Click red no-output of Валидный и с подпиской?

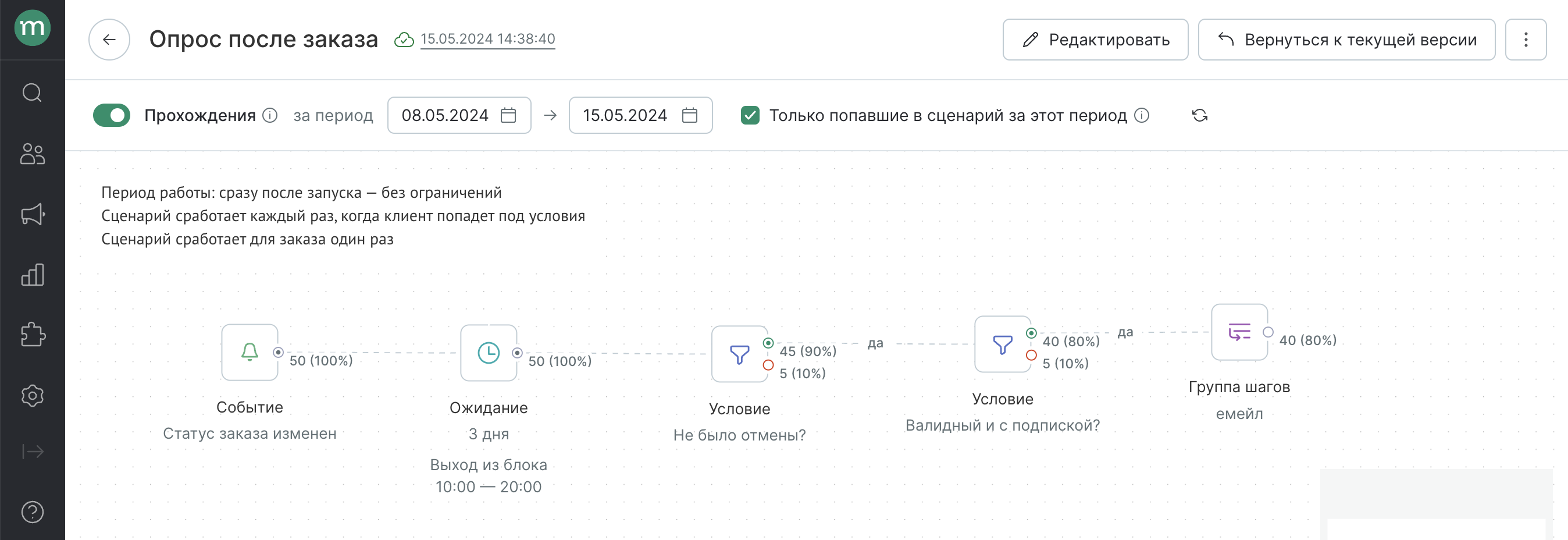(1031, 355)
